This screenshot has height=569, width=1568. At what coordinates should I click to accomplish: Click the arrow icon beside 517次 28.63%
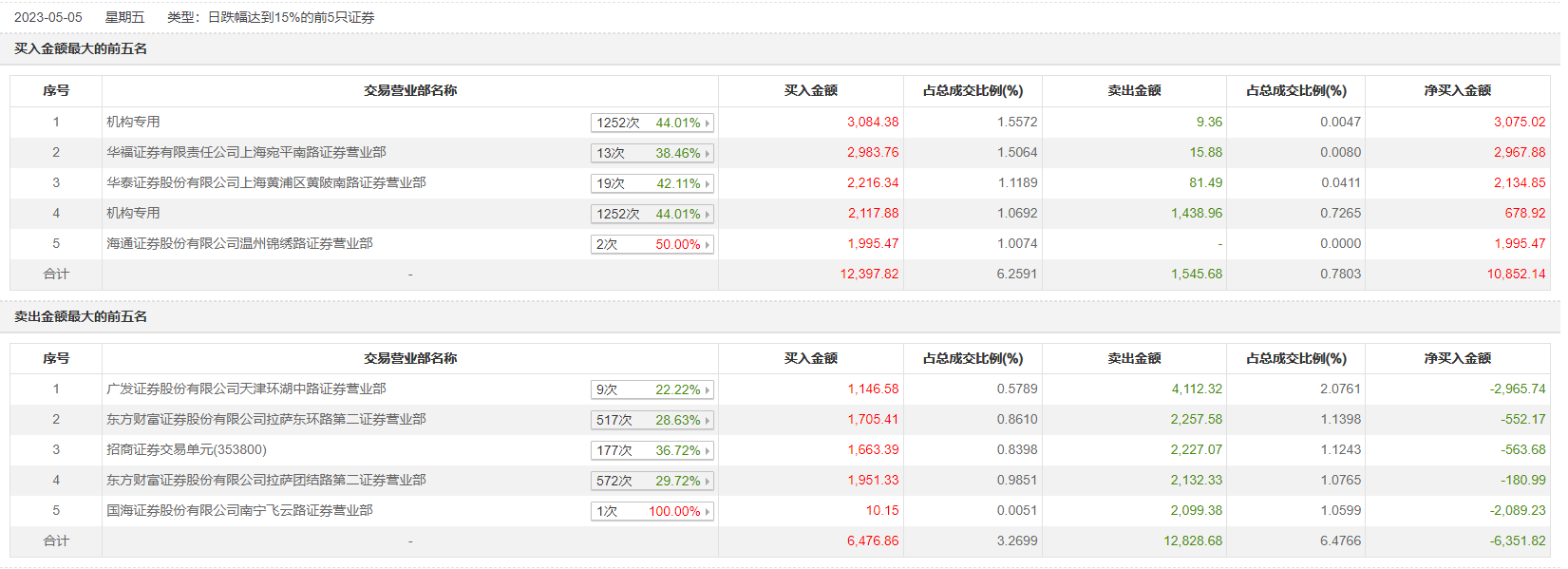point(708,420)
